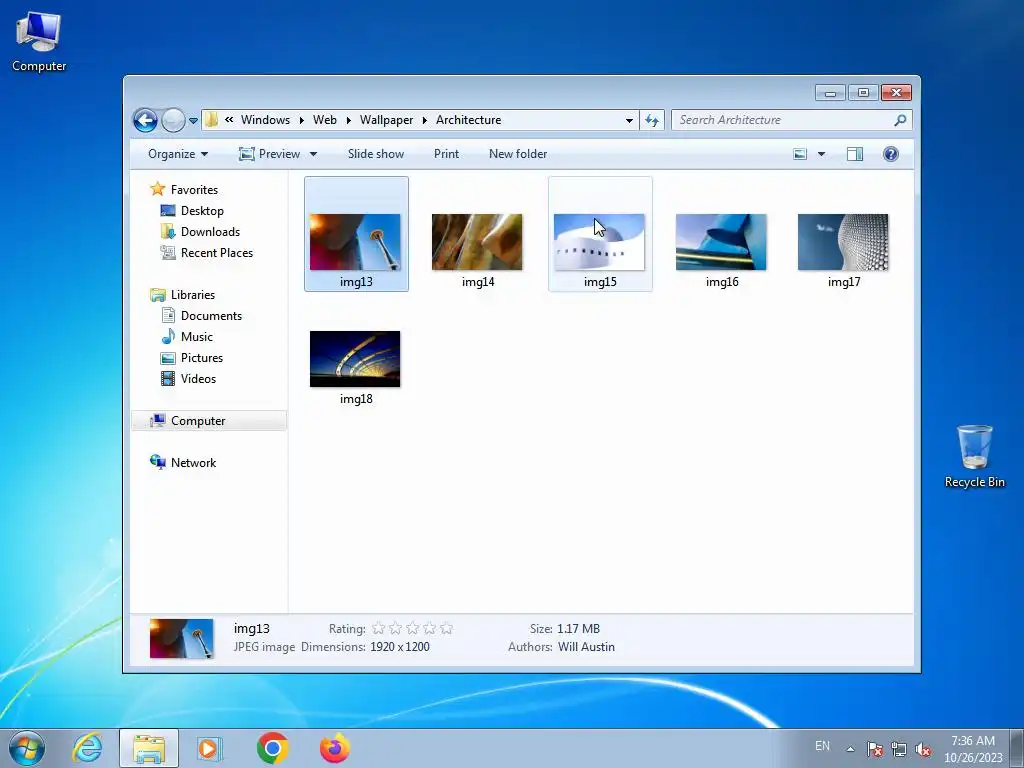Viewport: 1024px width, 768px height.
Task: Open the Windows Start menu
Action: point(27,748)
